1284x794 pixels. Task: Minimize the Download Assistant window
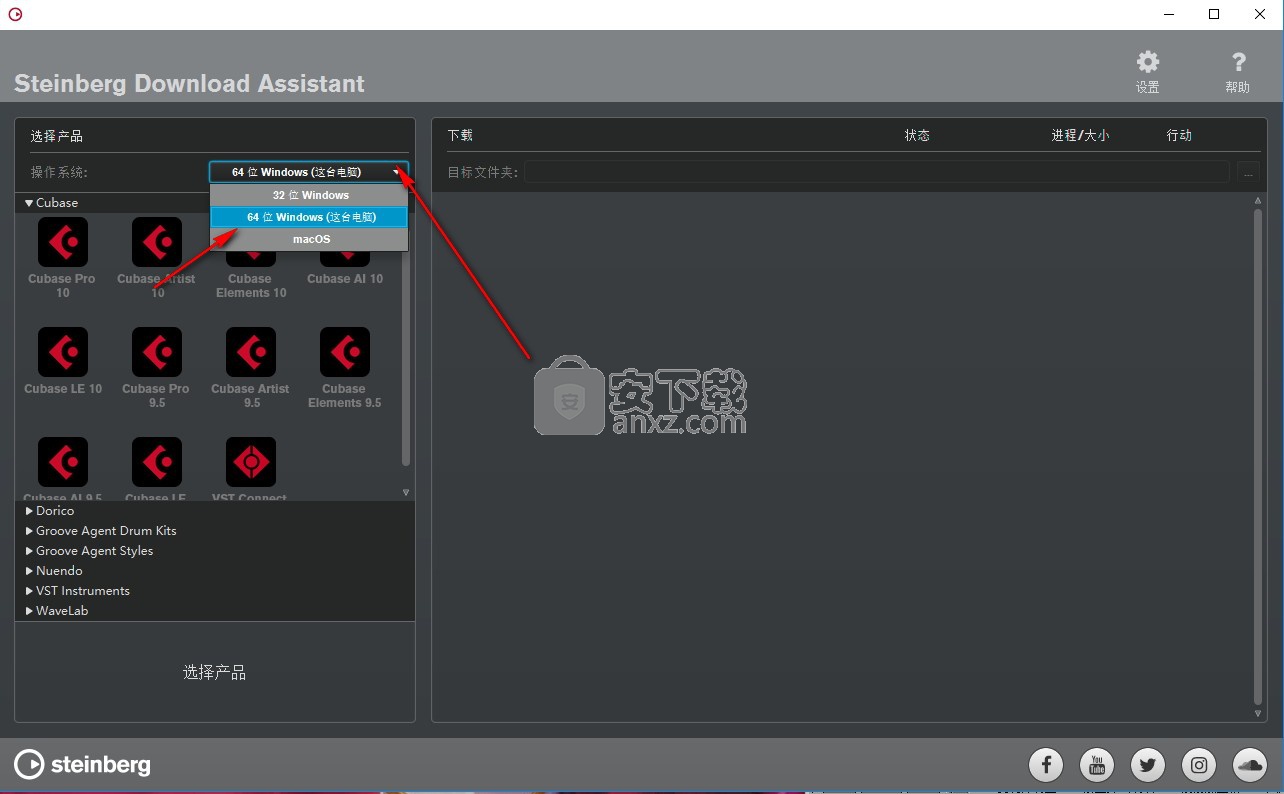coord(1169,14)
